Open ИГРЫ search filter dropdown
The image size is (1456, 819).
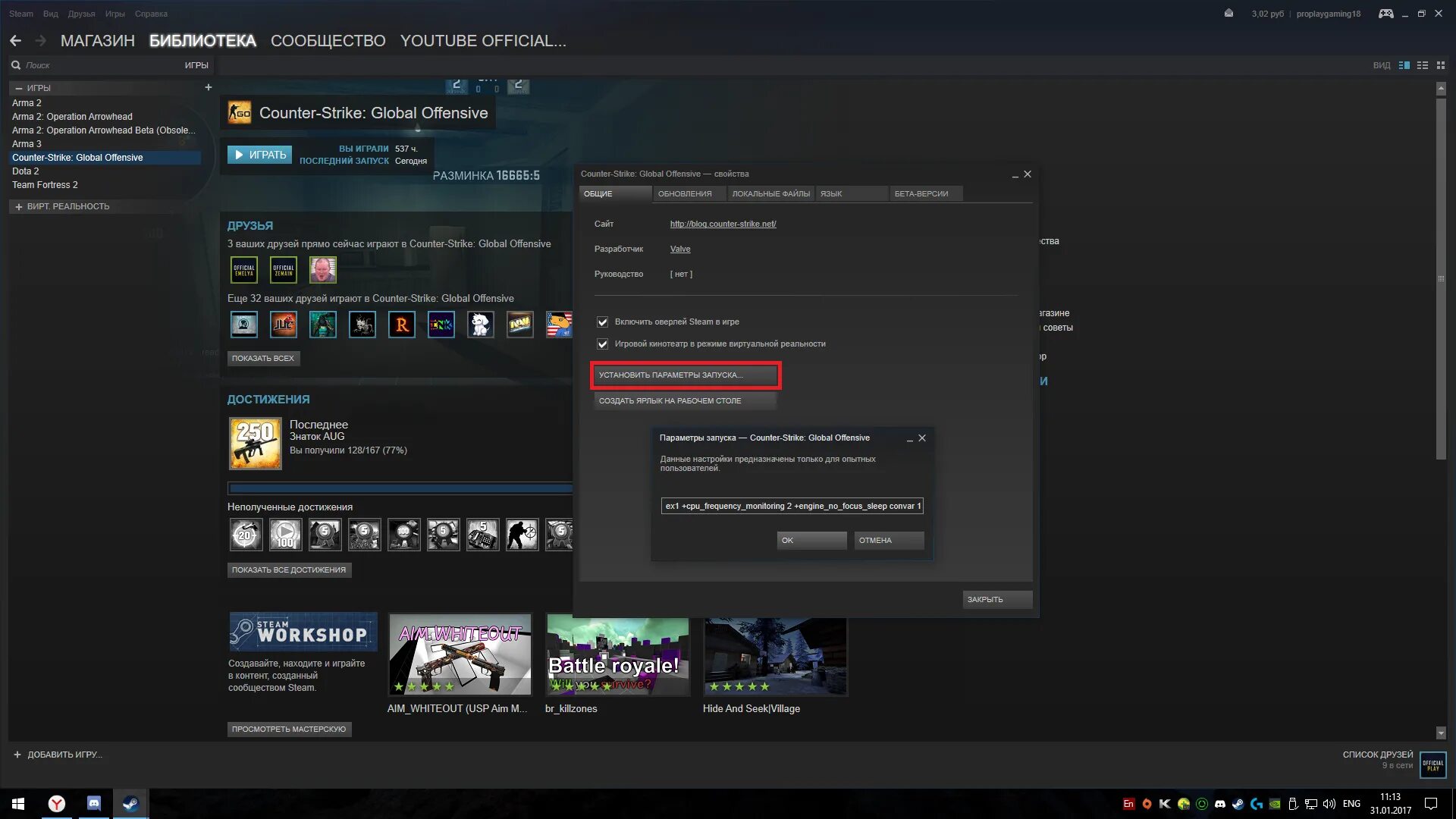[x=196, y=65]
